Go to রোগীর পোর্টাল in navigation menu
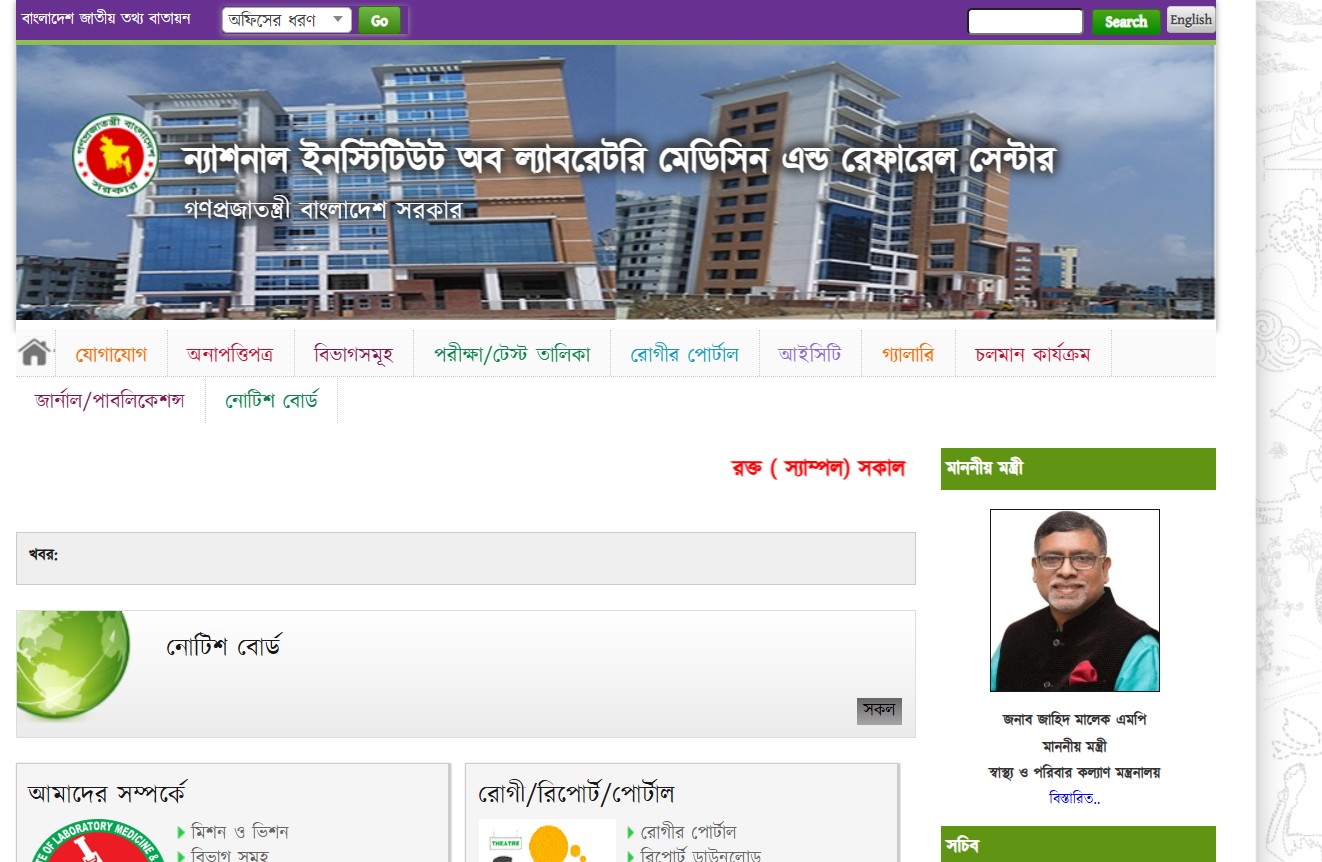 [684, 354]
